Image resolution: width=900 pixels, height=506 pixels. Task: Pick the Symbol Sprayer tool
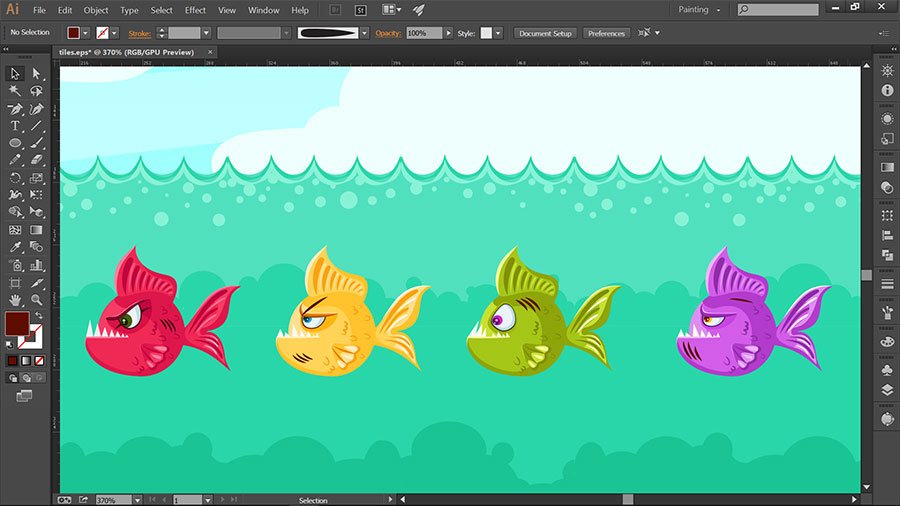point(15,265)
